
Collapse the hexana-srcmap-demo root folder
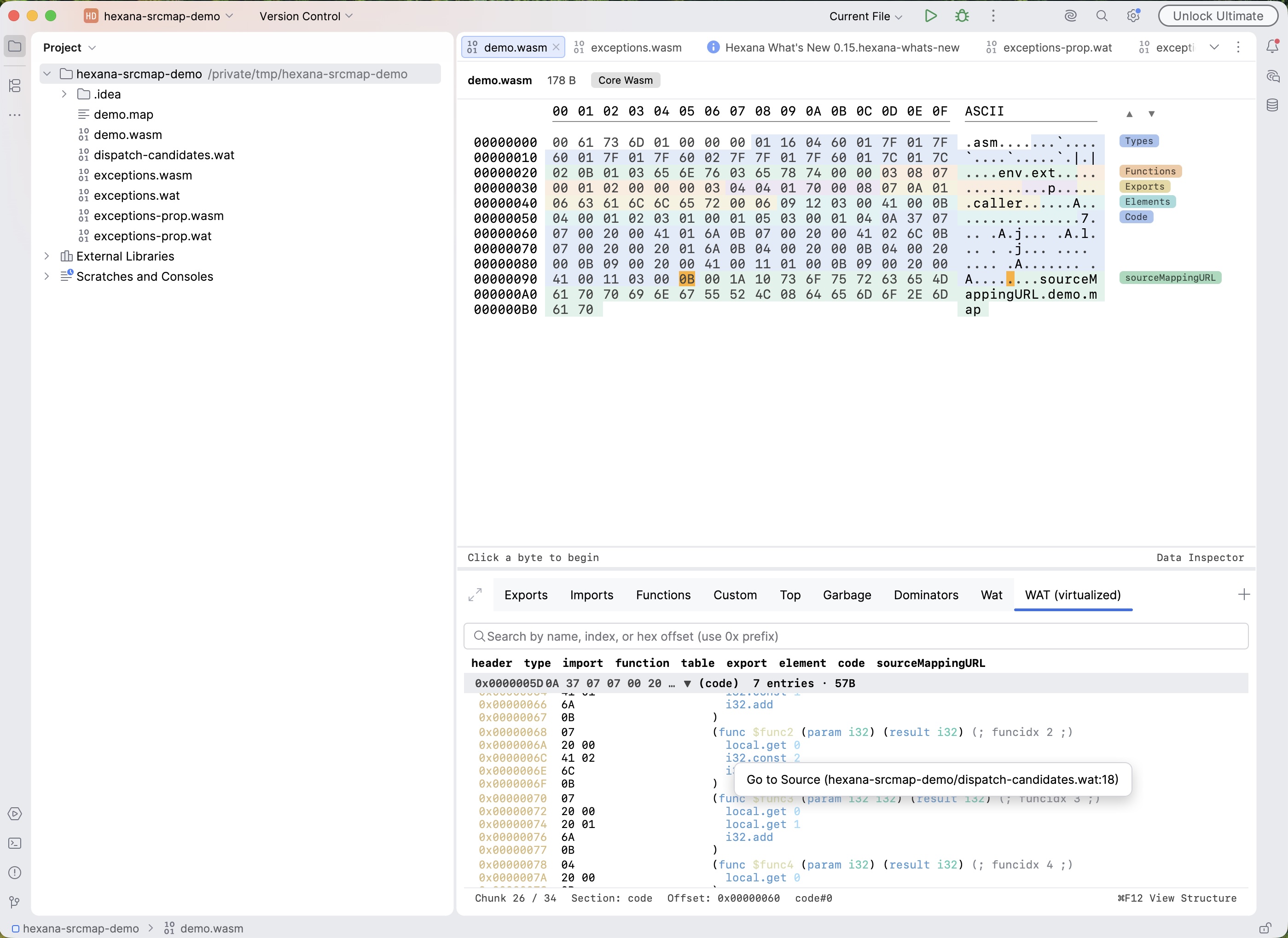tap(47, 74)
